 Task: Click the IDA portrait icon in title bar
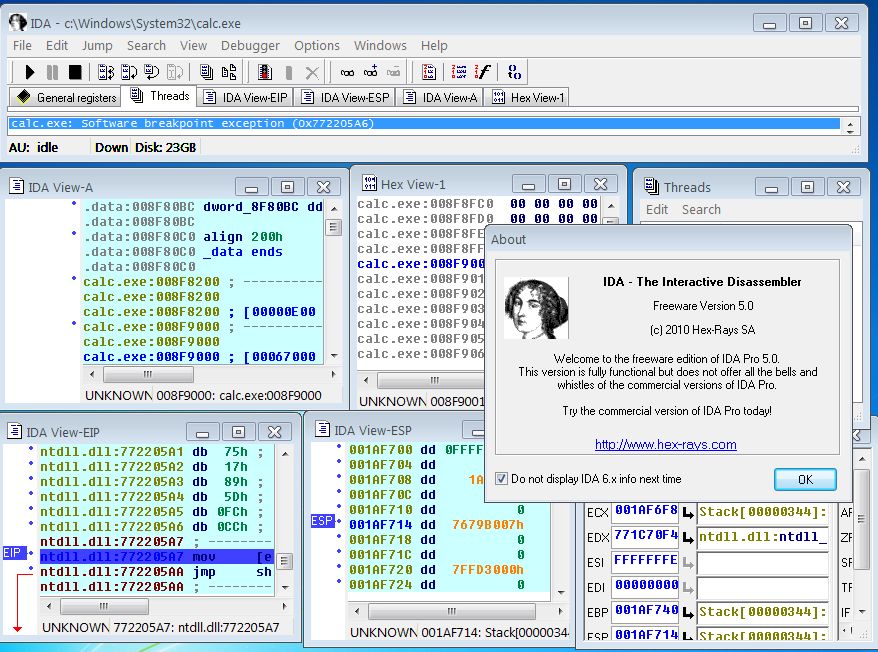18,22
